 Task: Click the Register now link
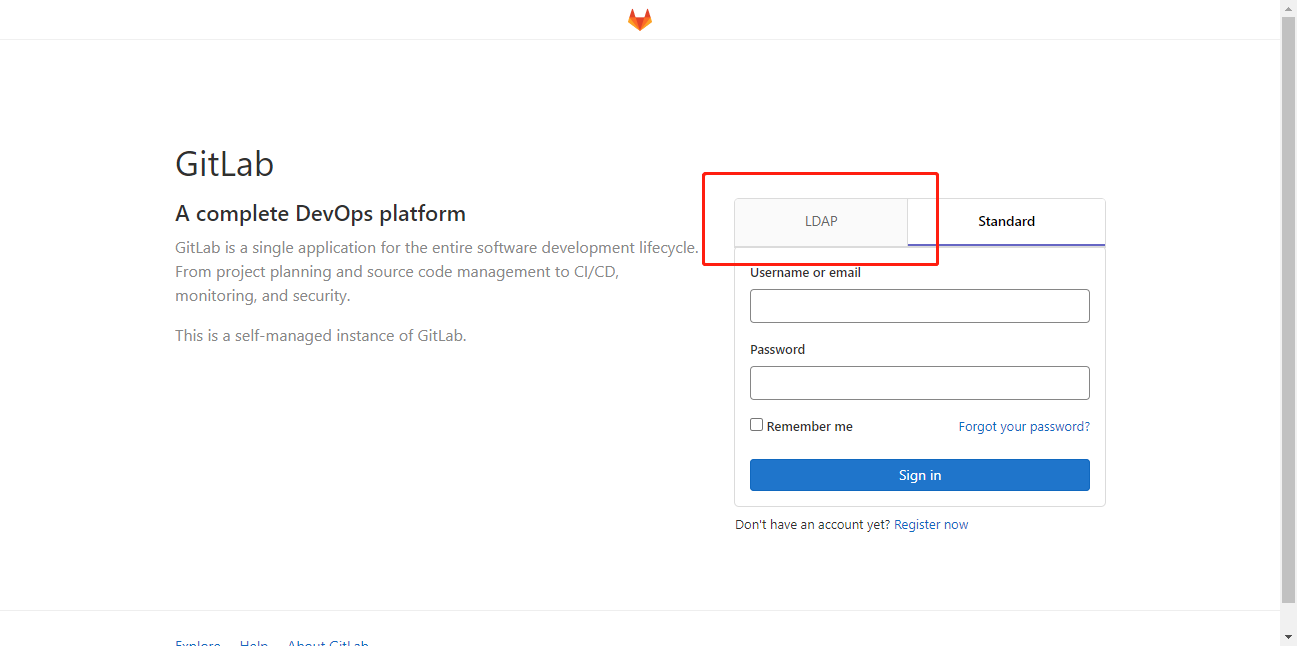coord(931,524)
